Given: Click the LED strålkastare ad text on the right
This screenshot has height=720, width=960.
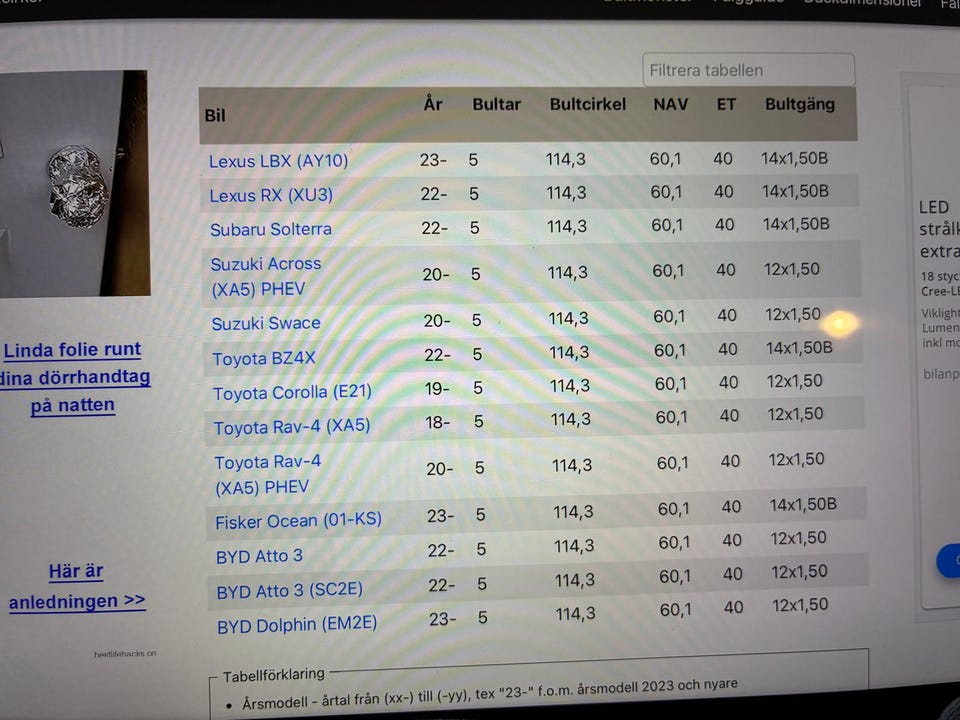Looking at the screenshot, I should (x=939, y=230).
